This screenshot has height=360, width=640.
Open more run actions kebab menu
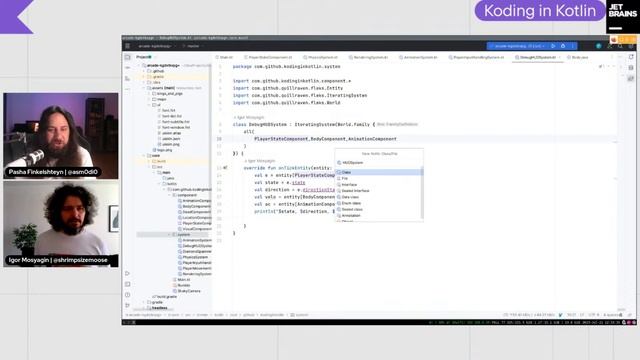tap(572, 46)
